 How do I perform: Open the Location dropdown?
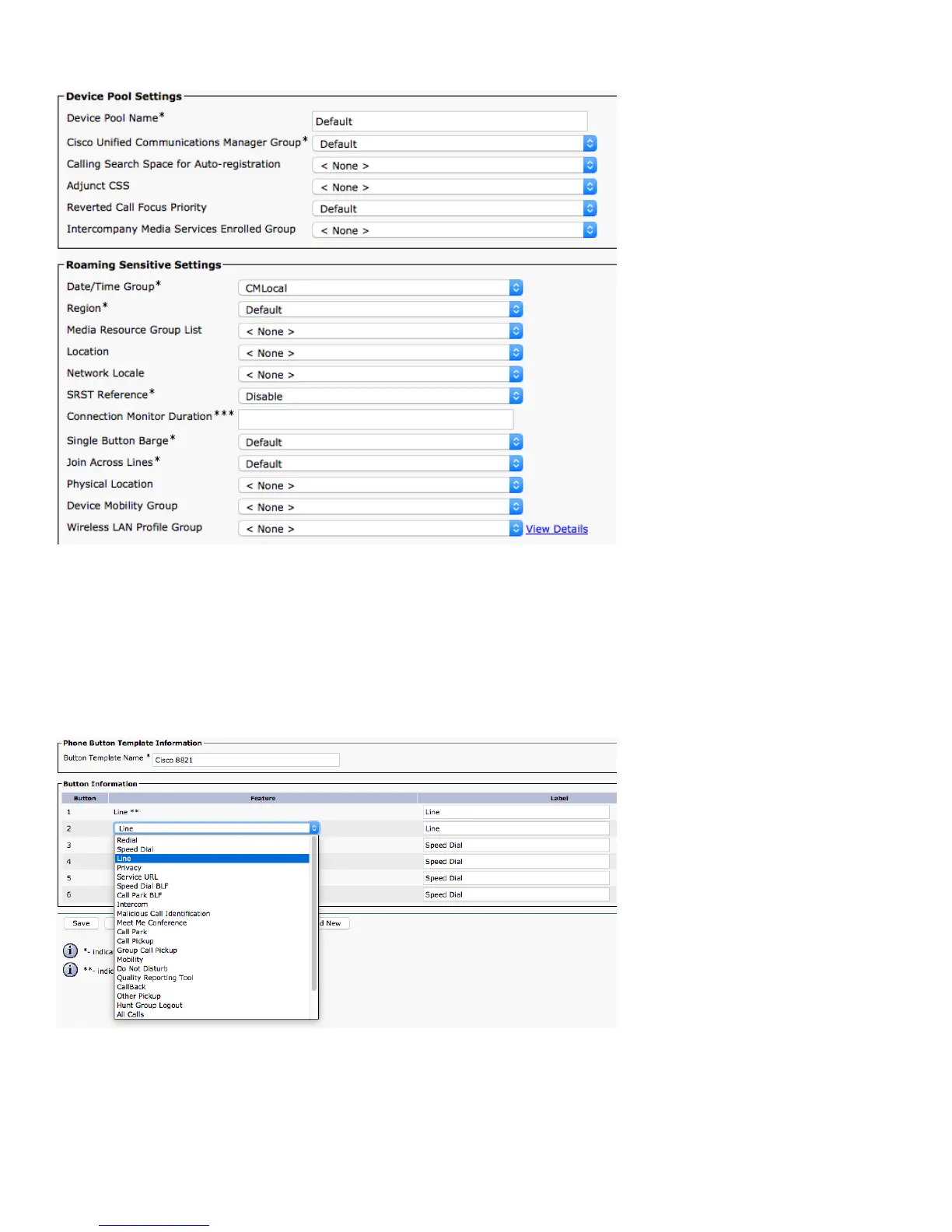(380, 353)
